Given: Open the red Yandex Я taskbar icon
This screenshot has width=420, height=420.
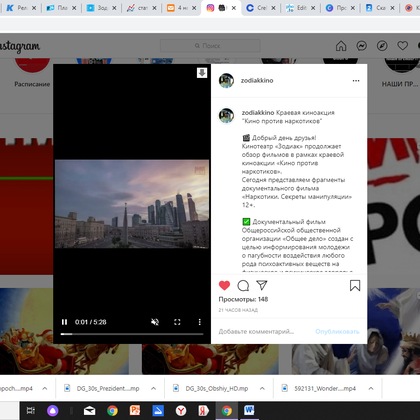Looking at the screenshot, I should click(x=203, y=411).
